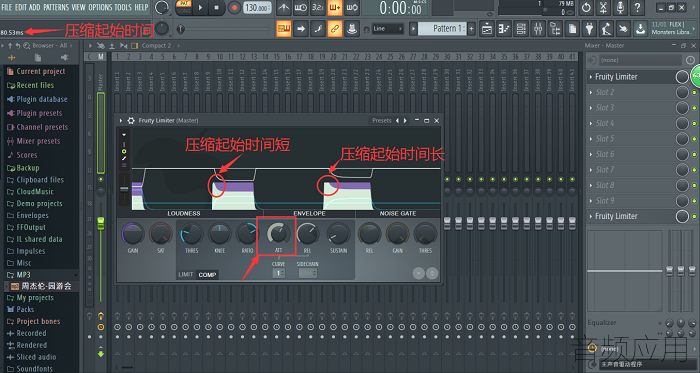Click the microphone recording options icon
Image resolution: width=700 pixels, height=373 pixels.
[x=620, y=8]
